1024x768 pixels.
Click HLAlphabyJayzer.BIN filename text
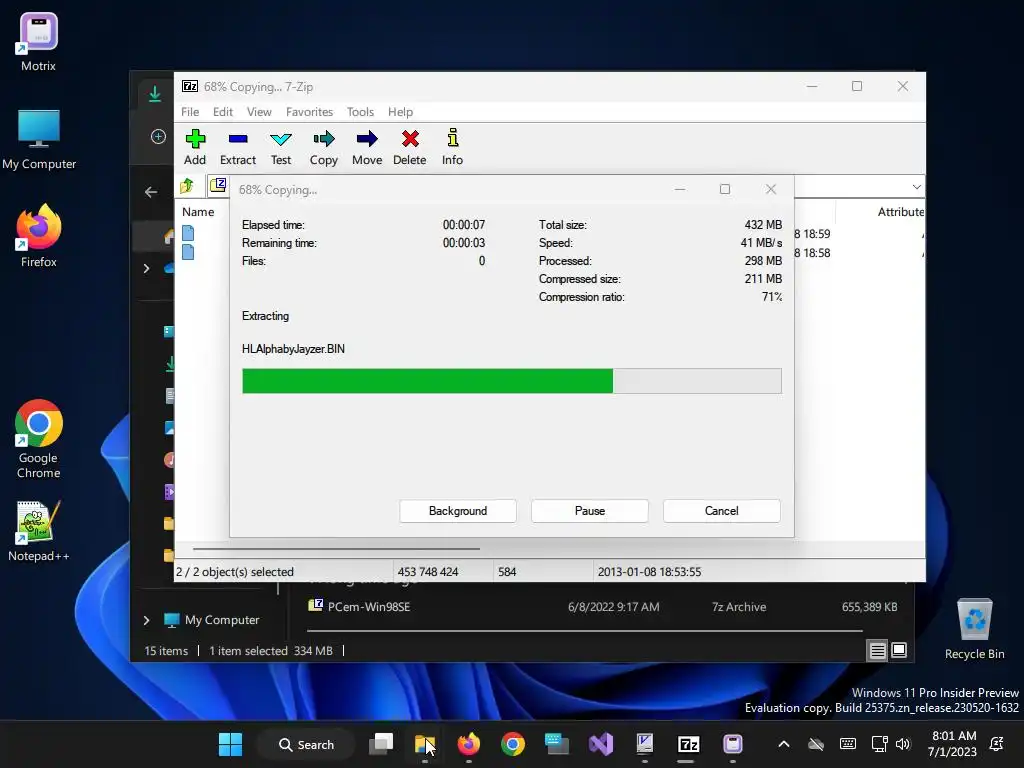pos(293,349)
